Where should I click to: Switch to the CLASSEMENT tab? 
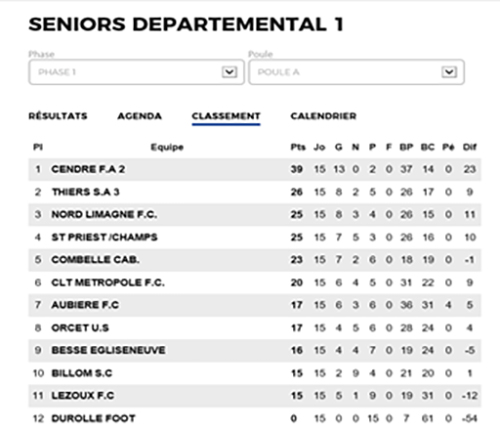pyautogui.click(x=226, y=116)
